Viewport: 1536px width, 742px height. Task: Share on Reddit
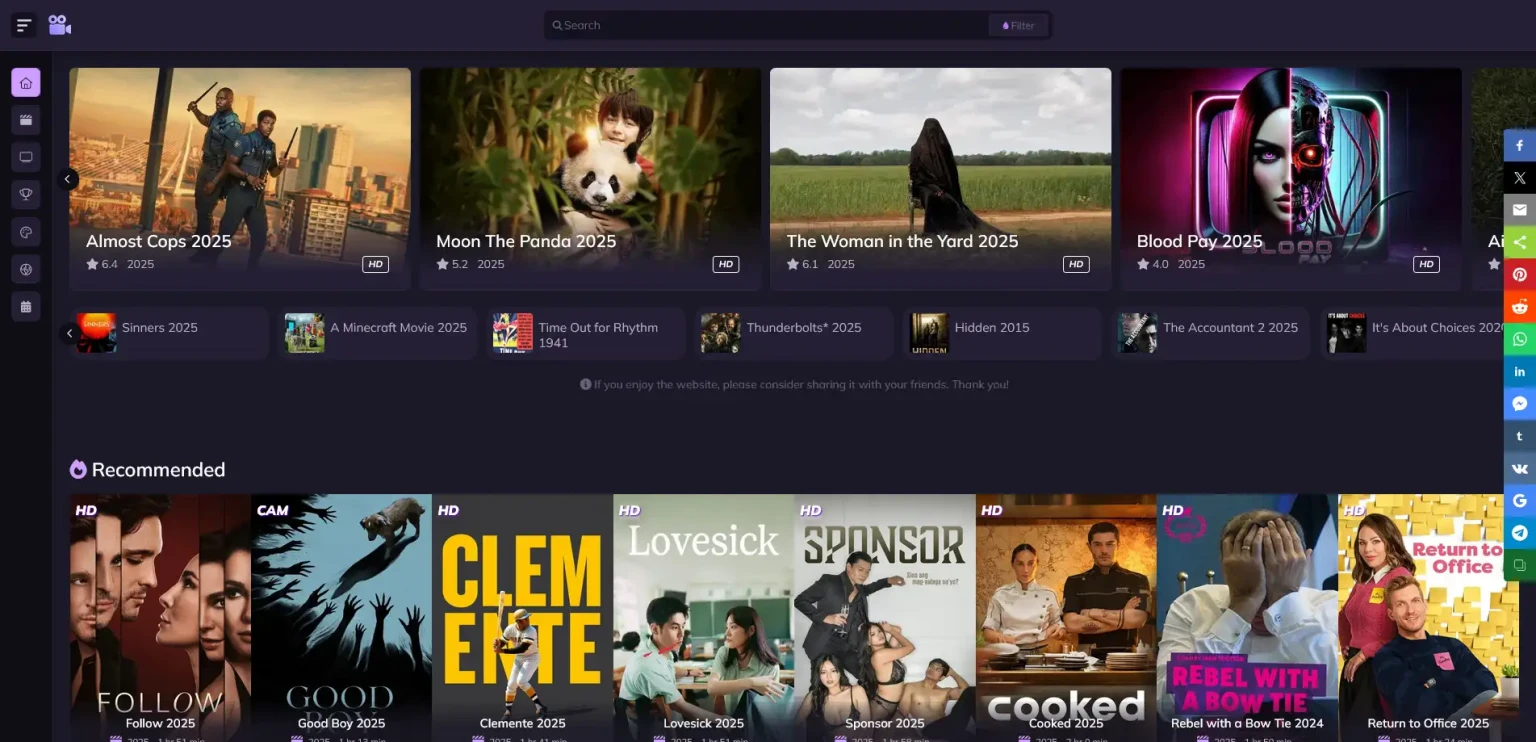click(1520, 307)
